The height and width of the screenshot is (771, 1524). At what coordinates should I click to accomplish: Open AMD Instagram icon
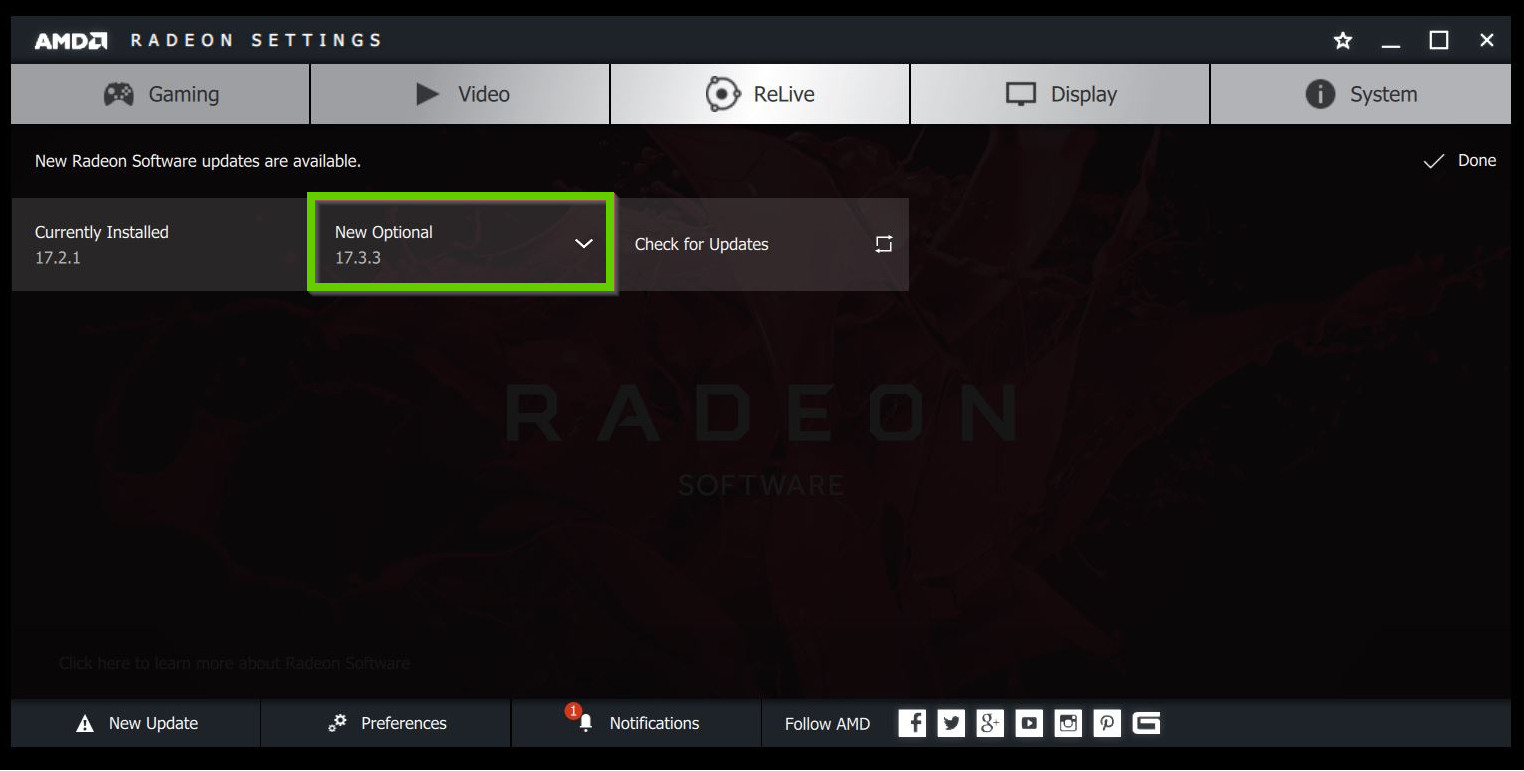coord(1068,723)
